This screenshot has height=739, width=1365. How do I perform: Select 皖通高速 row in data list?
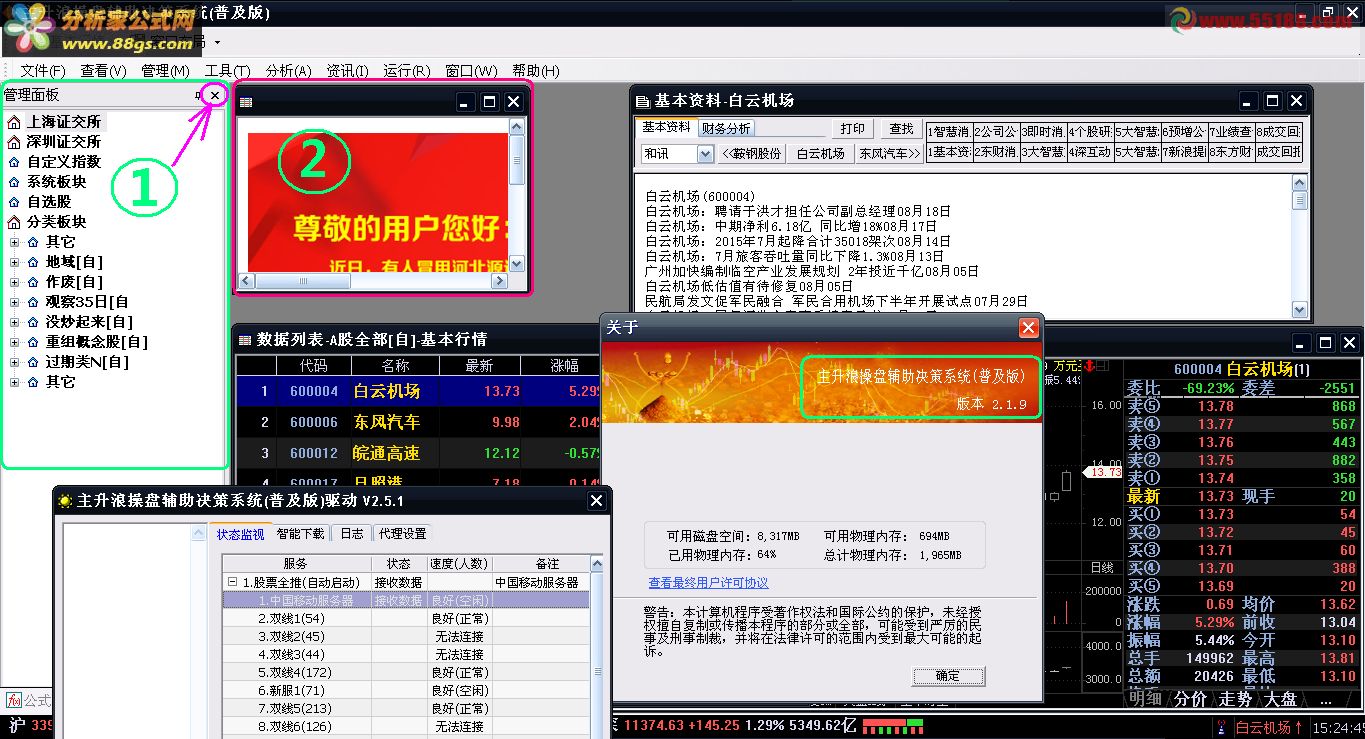[417, 453]
